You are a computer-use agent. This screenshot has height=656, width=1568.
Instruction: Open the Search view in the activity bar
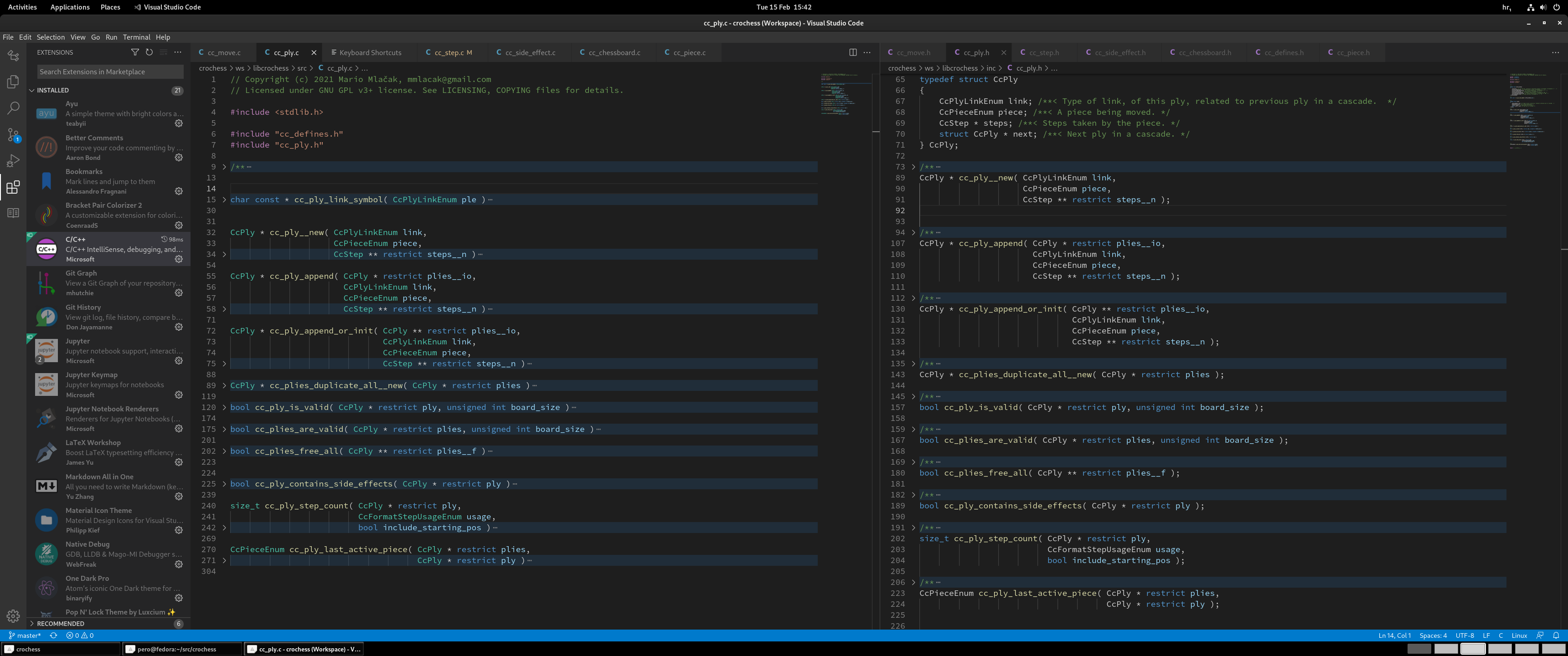point(13,108)
